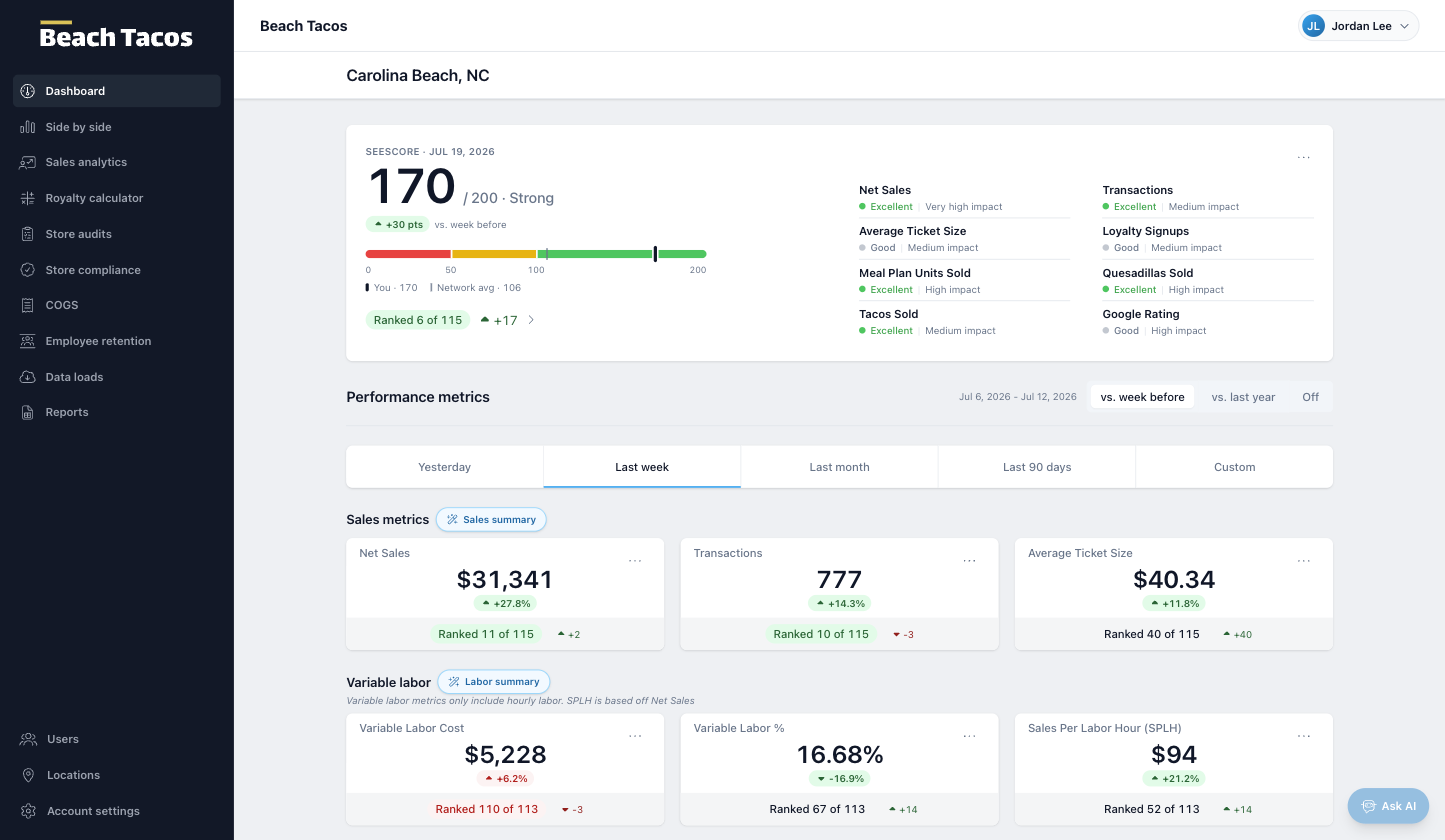The height and width of the screenshot is (840, 1445).
Task: Click the Users icon in sidebar
Action: 28,739
